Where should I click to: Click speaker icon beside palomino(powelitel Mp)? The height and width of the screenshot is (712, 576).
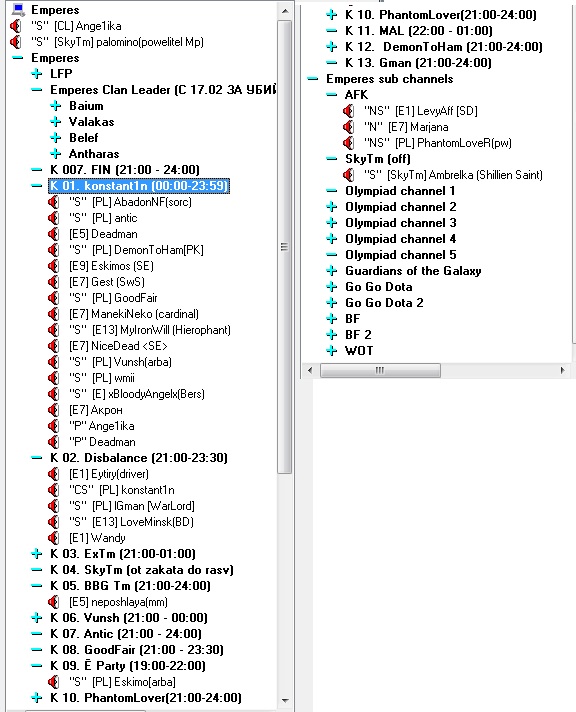[15, 42]
